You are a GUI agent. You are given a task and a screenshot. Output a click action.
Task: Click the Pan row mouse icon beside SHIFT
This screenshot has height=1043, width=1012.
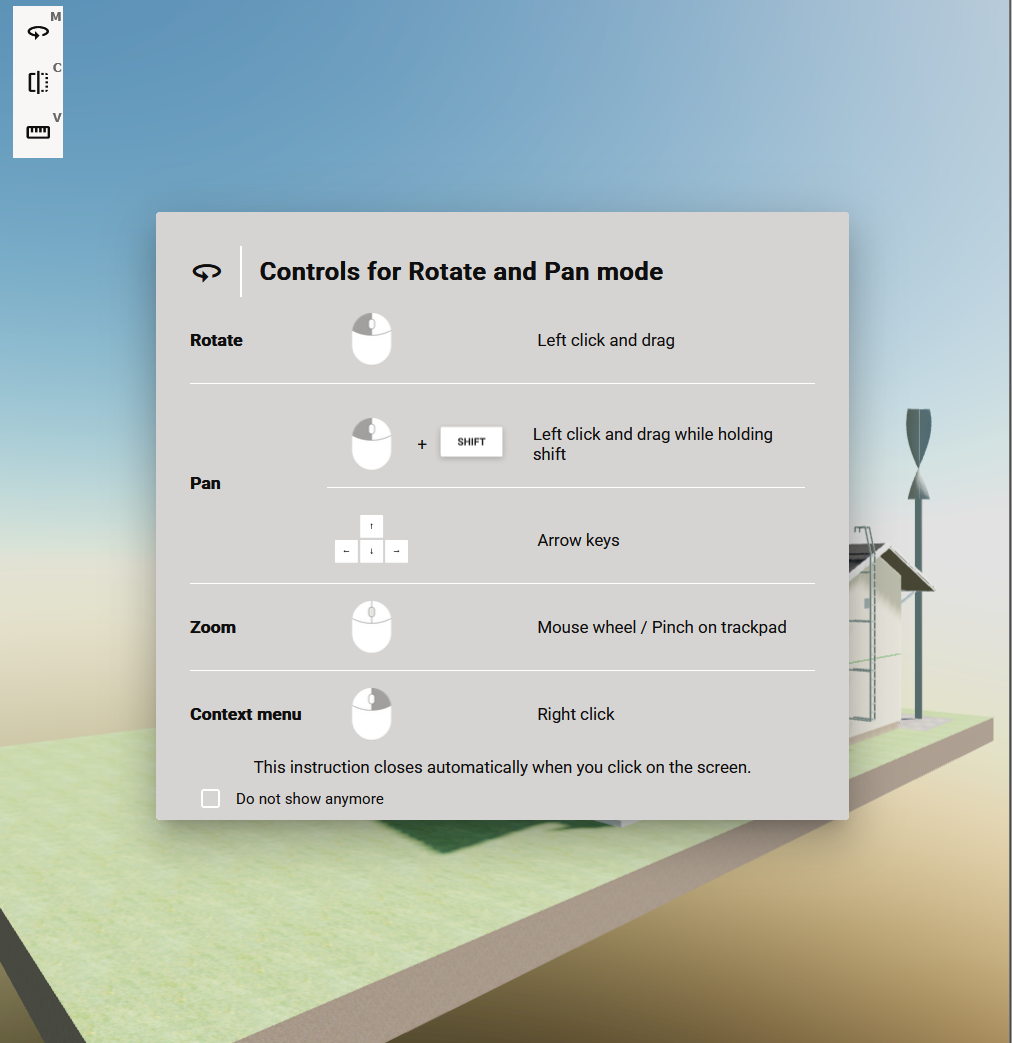[x=371, y=444]
